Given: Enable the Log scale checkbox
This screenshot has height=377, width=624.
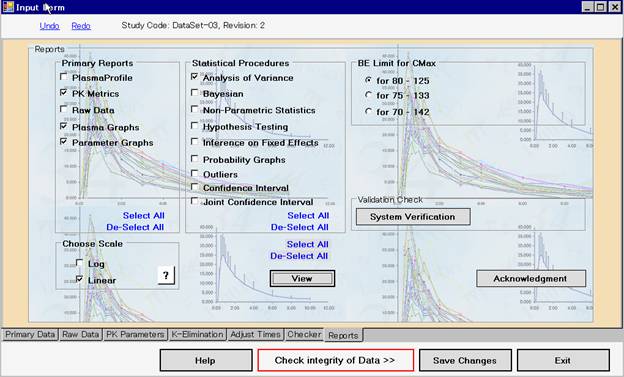Looking at the screenshot, I should click(80, 263).
